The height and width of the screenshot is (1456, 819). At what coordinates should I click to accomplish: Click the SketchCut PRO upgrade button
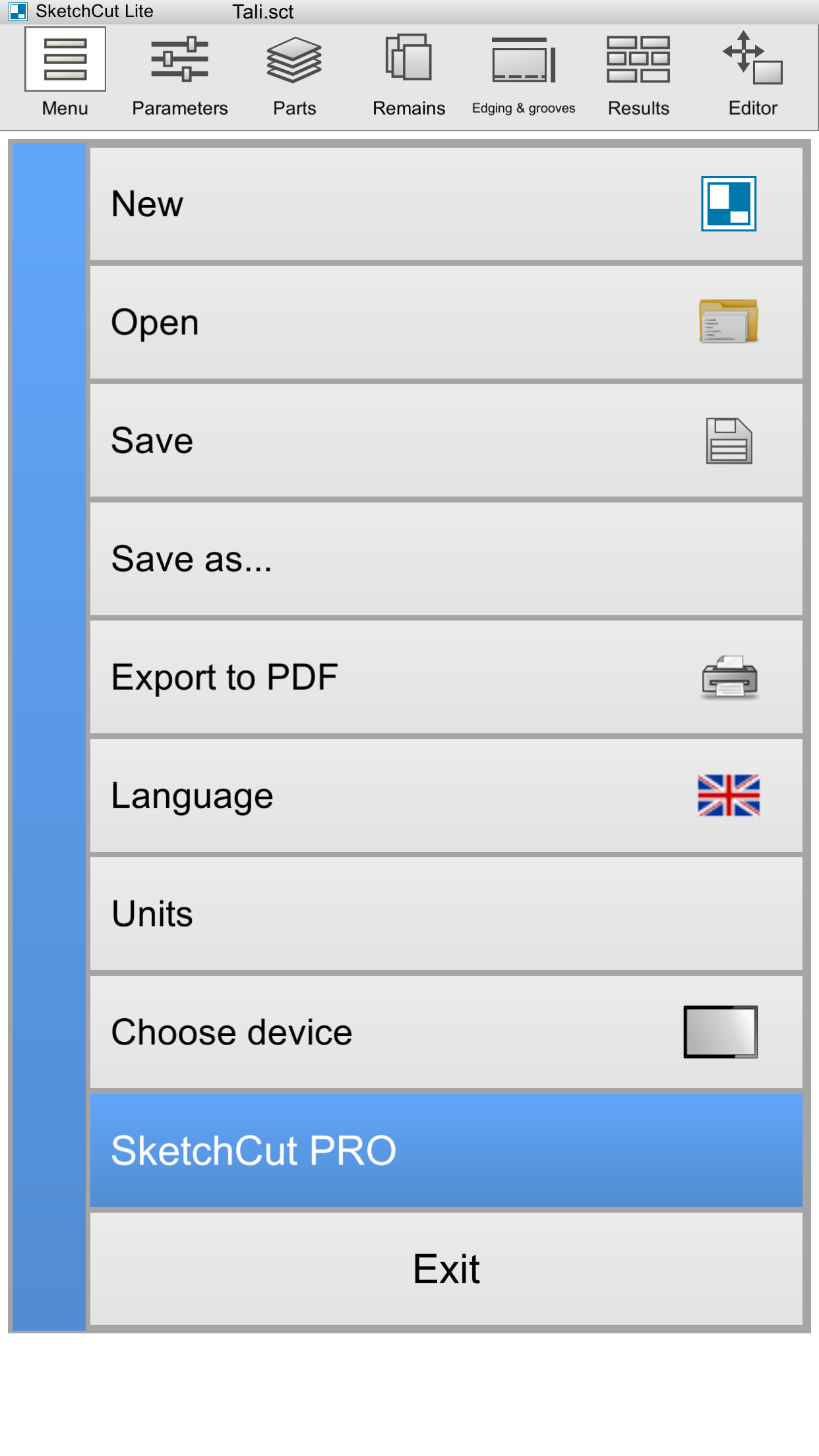446,1151
